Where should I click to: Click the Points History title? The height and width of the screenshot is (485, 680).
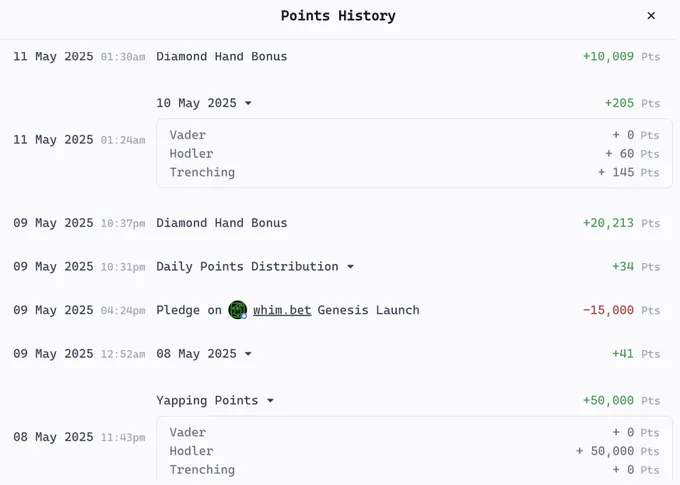(338, 16)
